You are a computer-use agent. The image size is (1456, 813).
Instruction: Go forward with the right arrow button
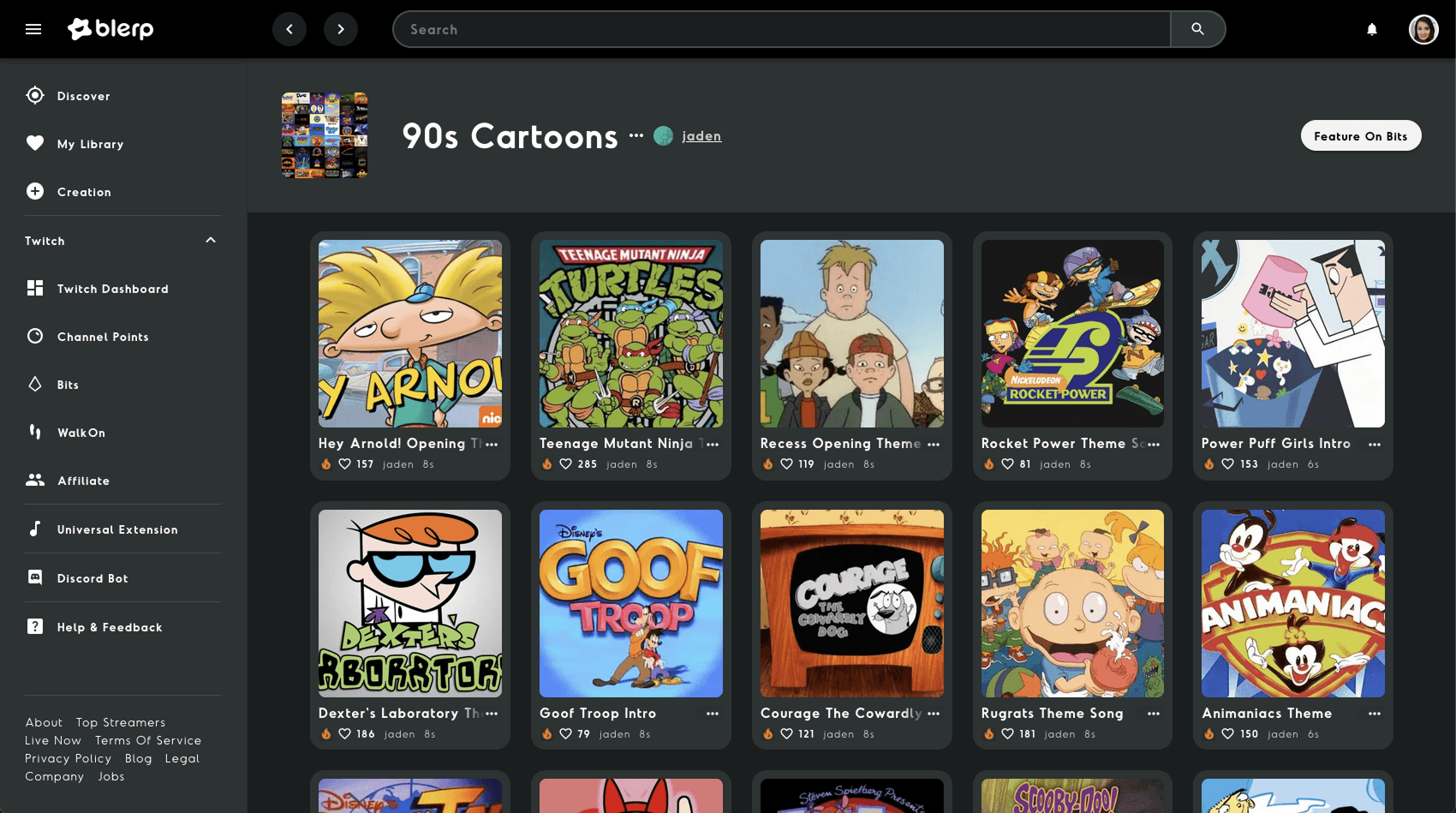[341, 29]
